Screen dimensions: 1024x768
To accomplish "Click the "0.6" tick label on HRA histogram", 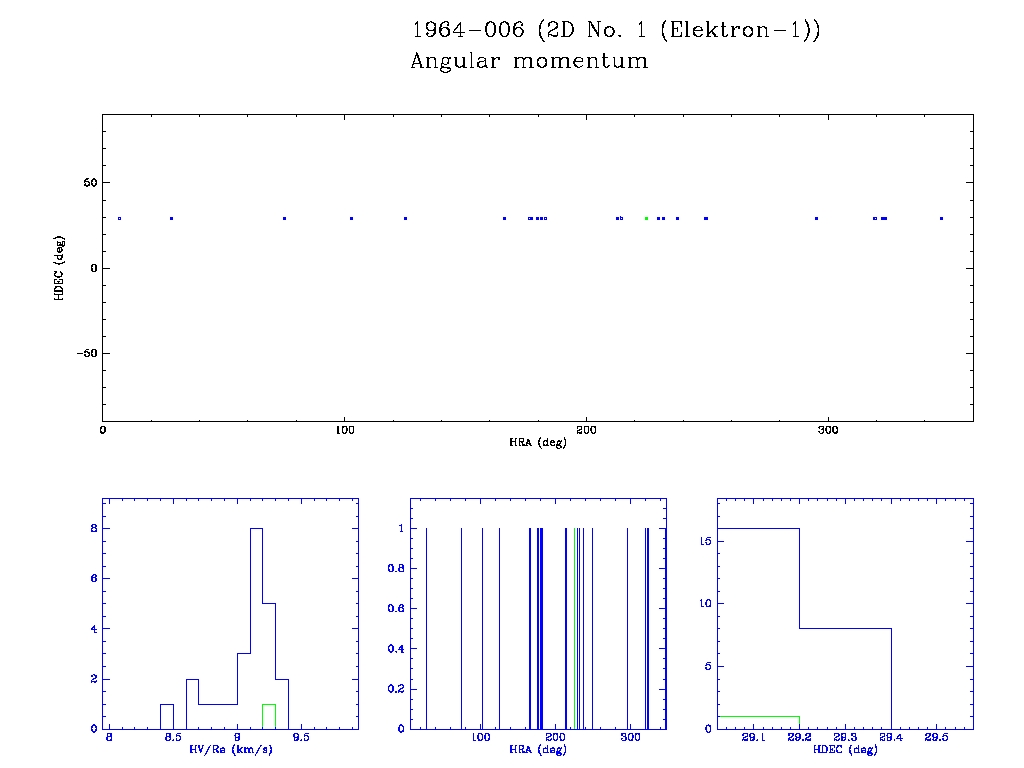I will [x=396, y=608].
